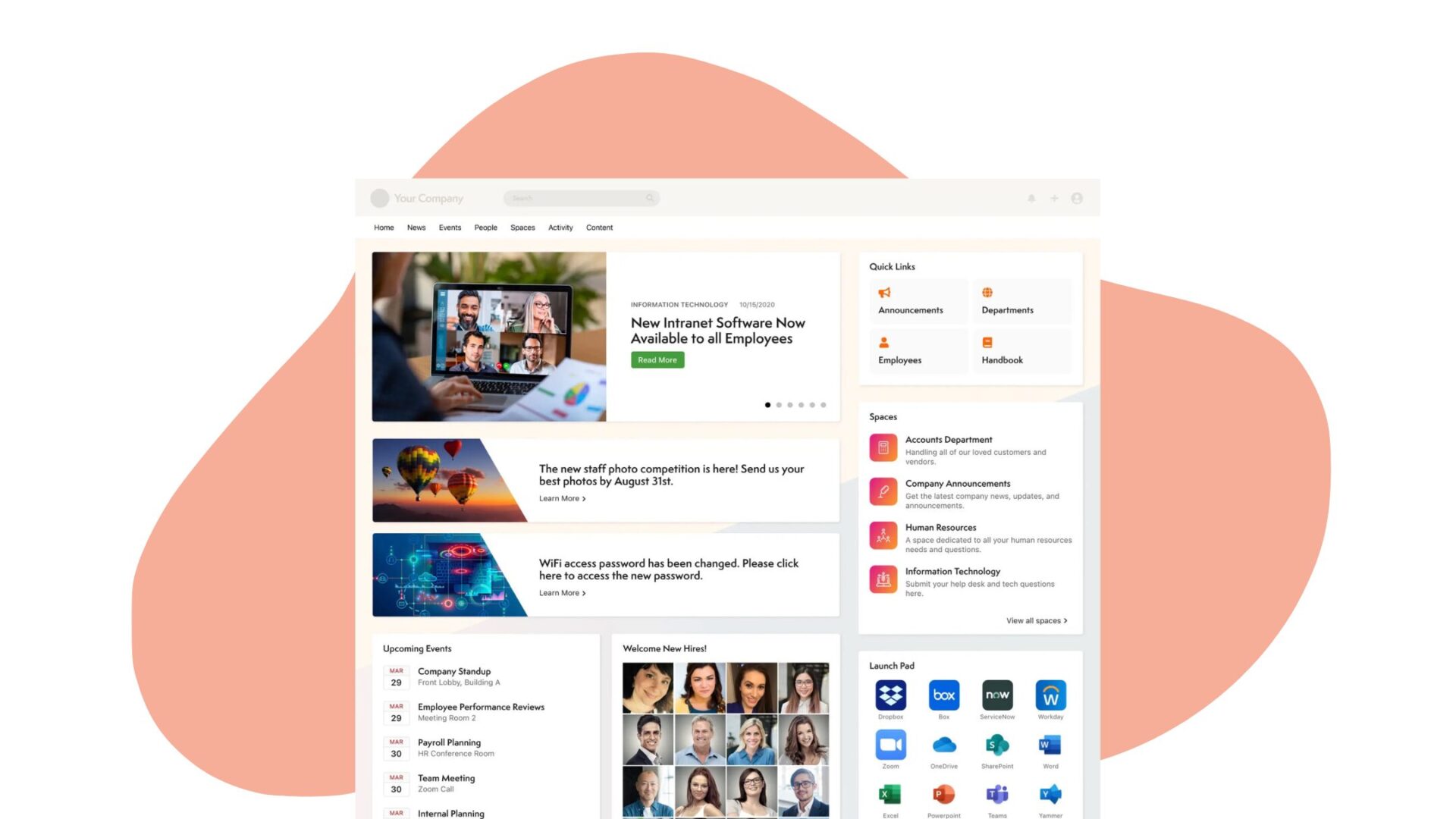The height and width of the screenshot is (819, 1456).
Task: Click 'Learn More' on photo competition post
Action: click(561, 498)
